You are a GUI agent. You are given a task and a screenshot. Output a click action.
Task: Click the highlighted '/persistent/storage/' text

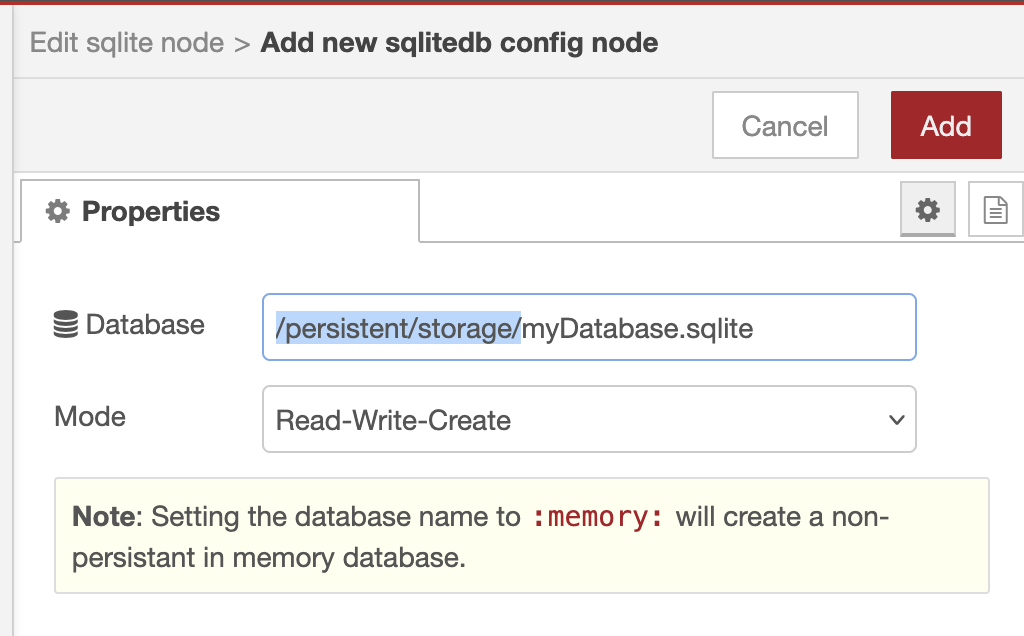tap(398, 327)
